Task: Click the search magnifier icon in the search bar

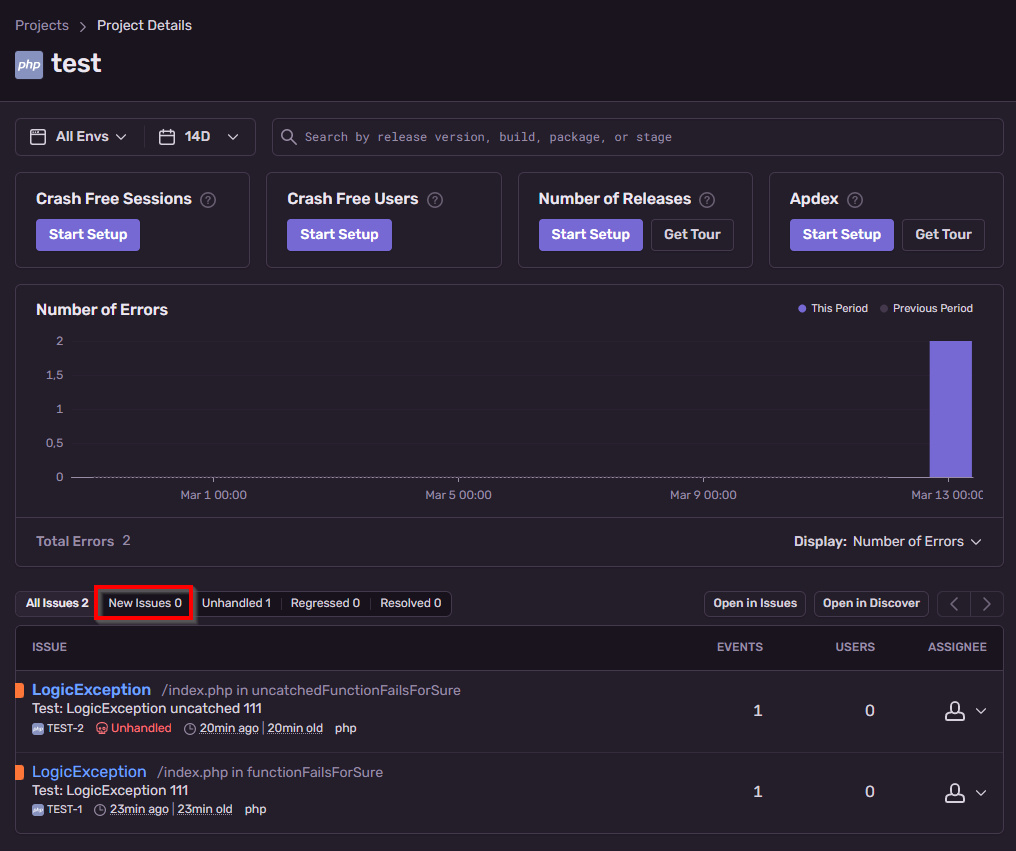Action: [289, 136]
